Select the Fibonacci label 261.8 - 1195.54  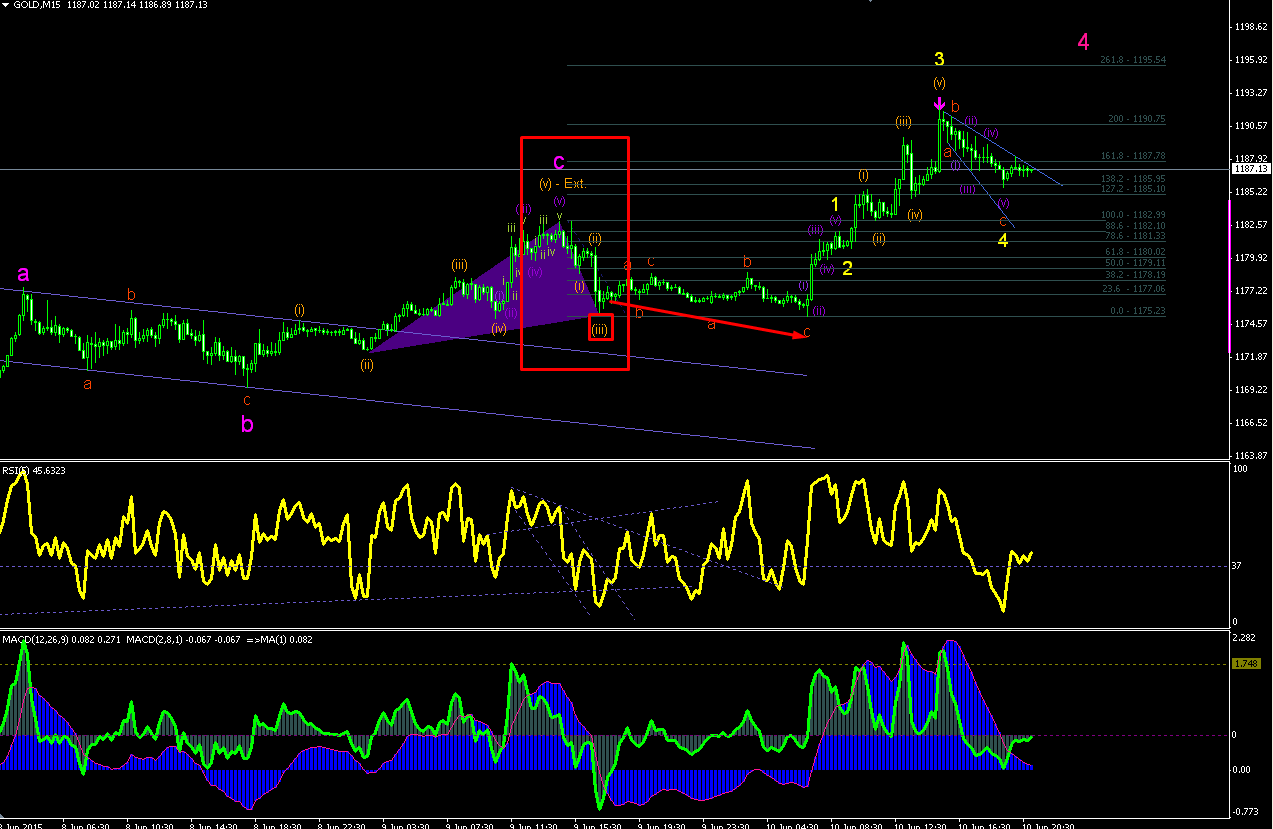click(1133, 60)
